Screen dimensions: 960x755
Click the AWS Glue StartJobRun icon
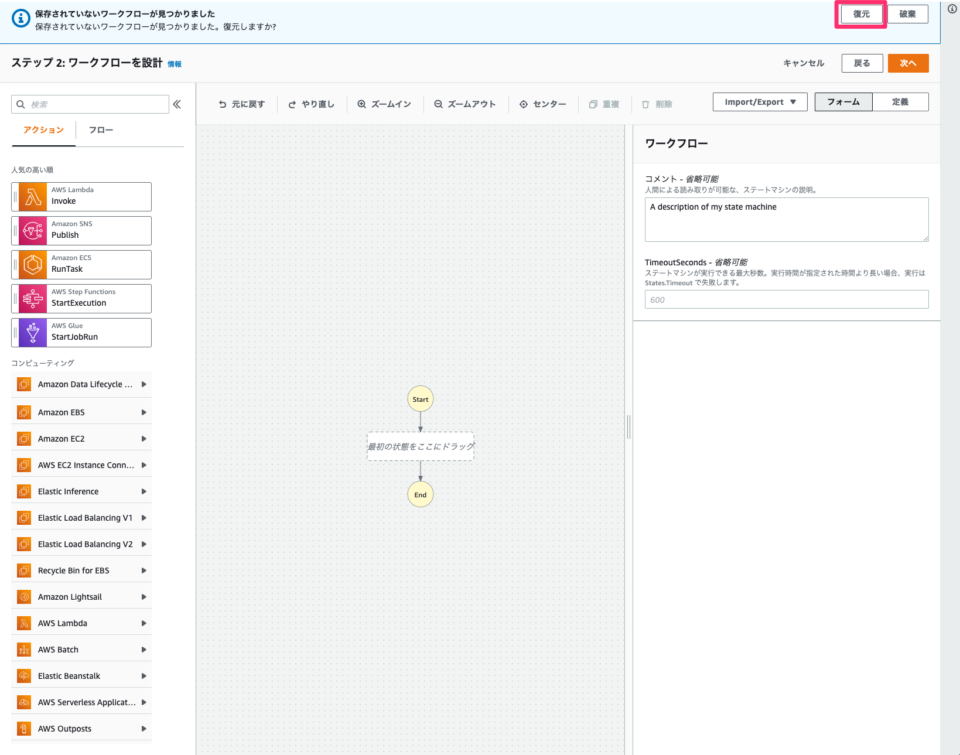click(32, 332)
